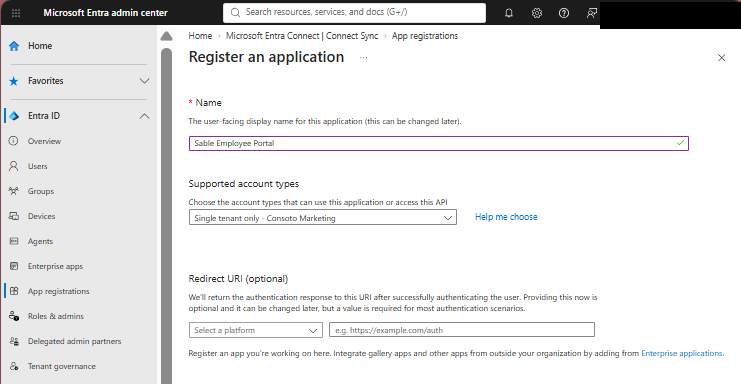
Task: Click the Enterprise apps icon
Action: click(14, 266)
